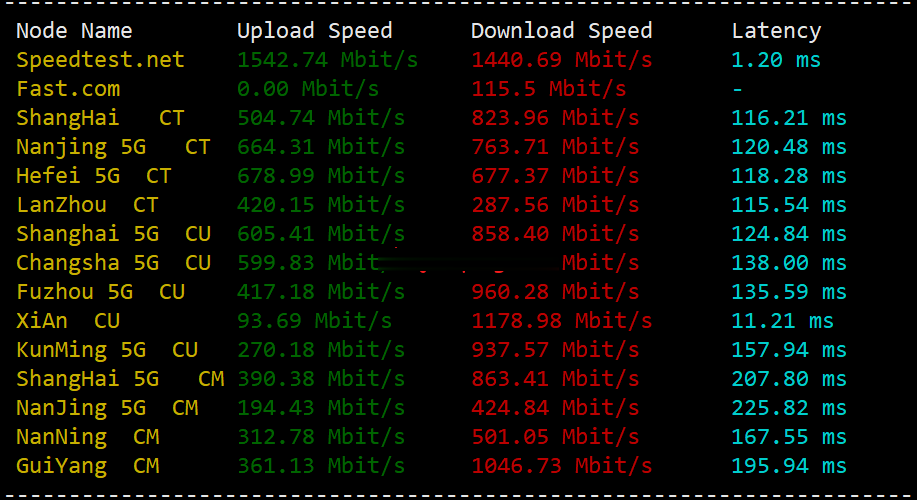
Task: Select the ShangHai CT node row name
Action: 101,118
